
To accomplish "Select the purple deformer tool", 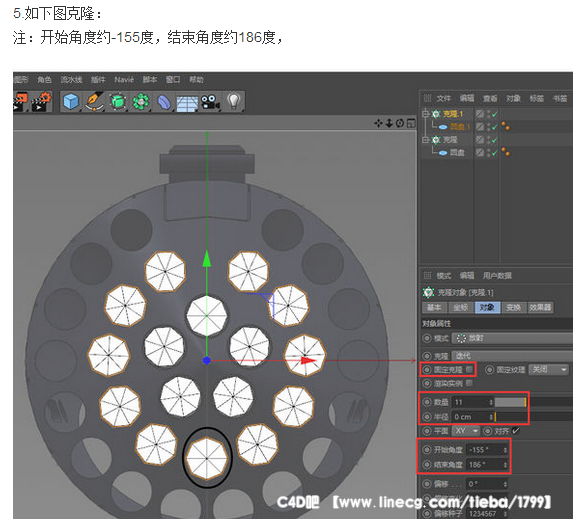I will pos(163,102).
